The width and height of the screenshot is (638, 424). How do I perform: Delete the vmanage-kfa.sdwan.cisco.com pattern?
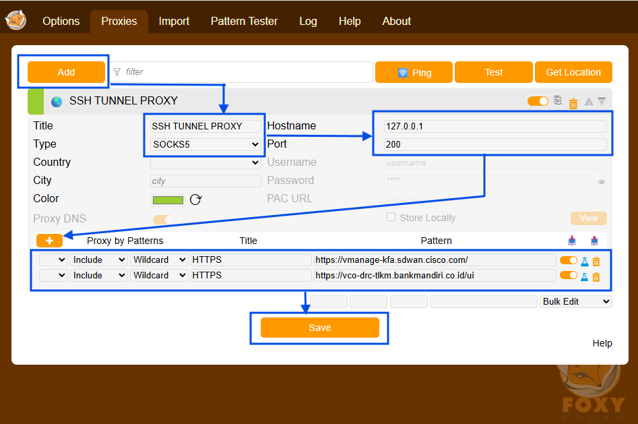click(596, 262)
